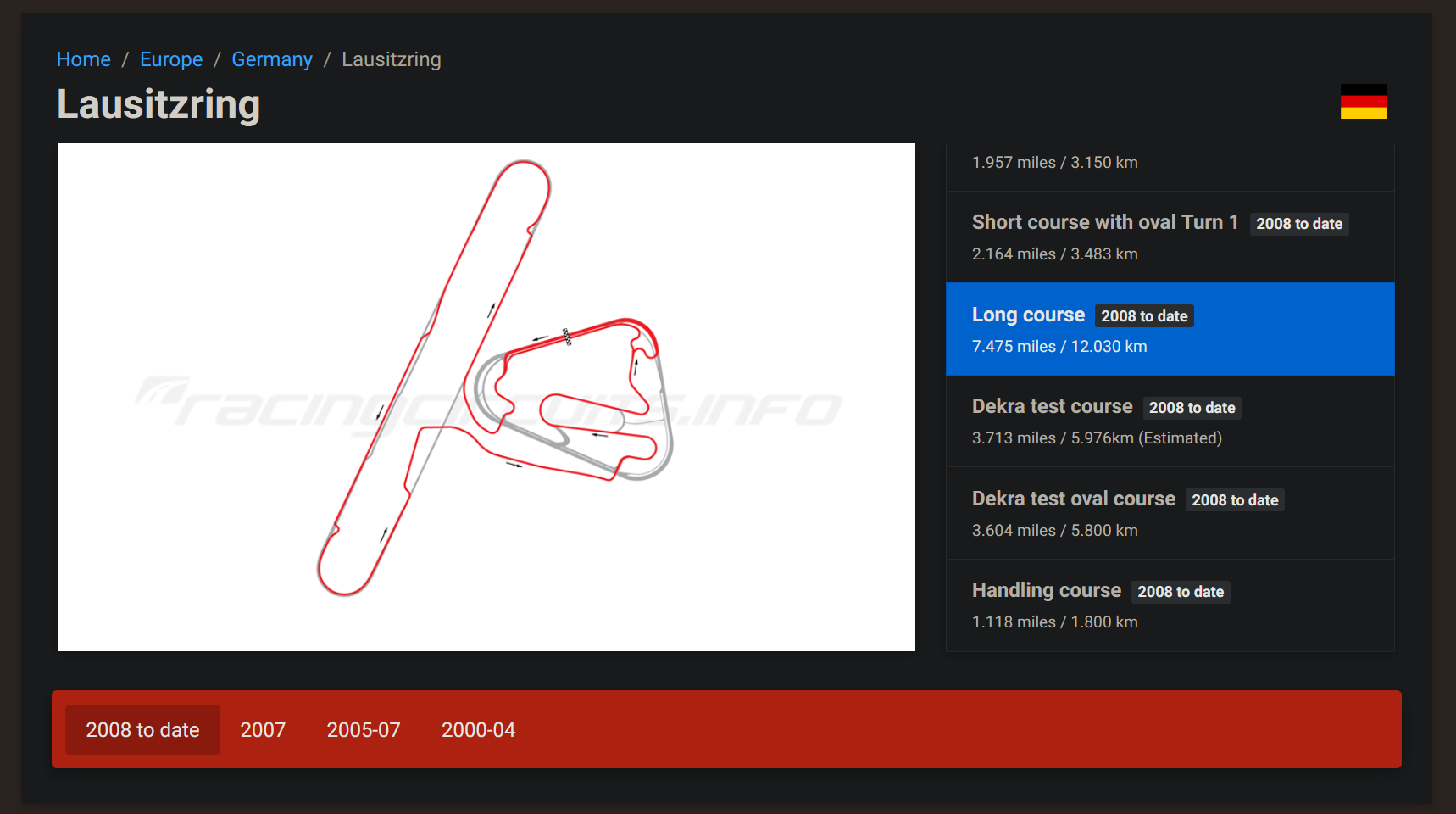The height and width of the screenshot is (814, 1456).
Task: Click the 2.164 miles / 3.483 km text
Action: pos(1055,254)
